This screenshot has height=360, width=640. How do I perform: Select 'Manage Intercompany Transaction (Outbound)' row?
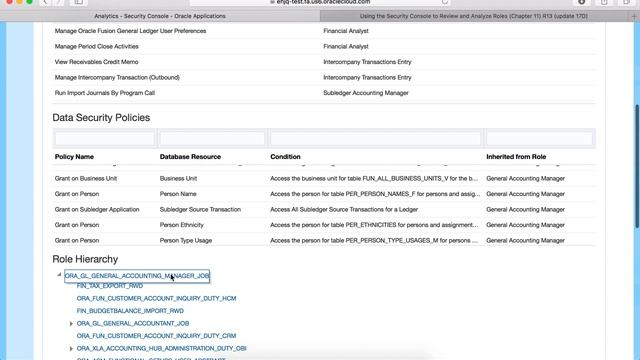click(117, 78)
